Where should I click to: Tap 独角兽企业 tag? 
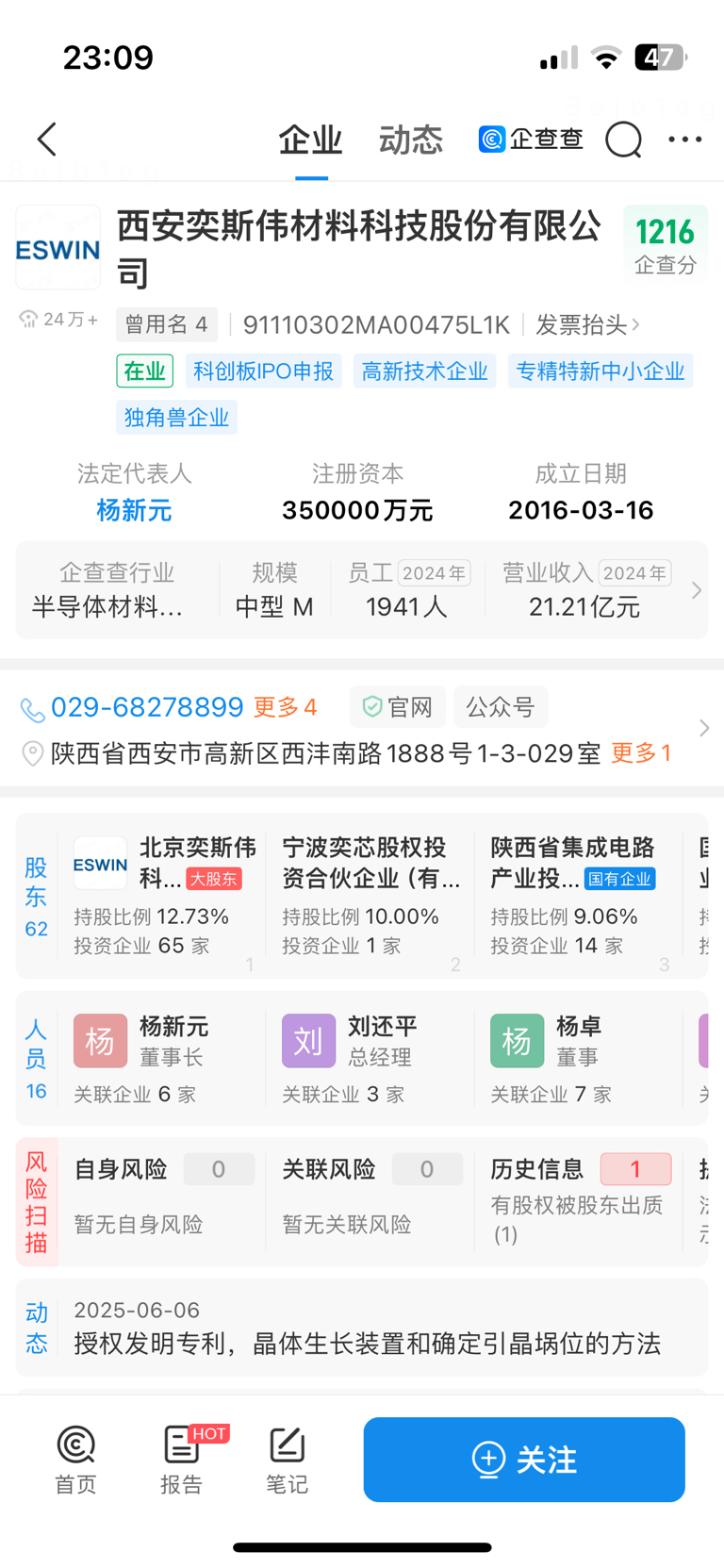tap(176, 417)
